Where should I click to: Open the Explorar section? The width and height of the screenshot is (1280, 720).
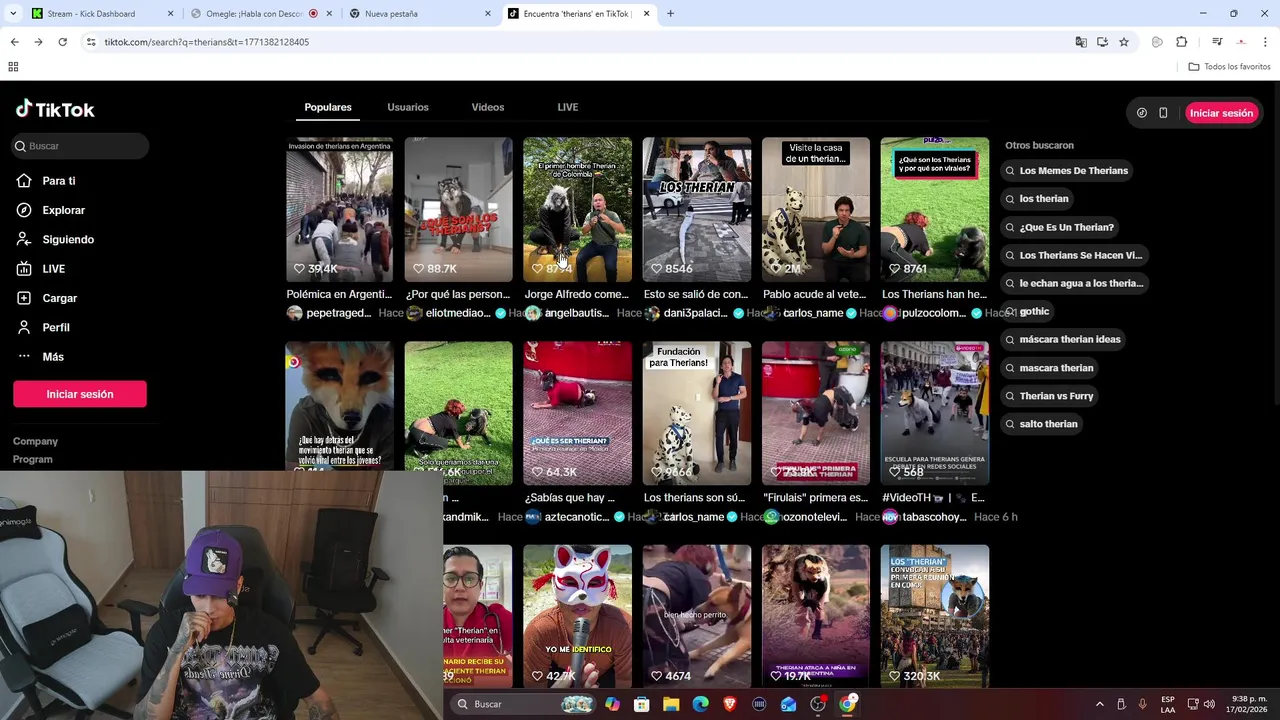(63, 210)
